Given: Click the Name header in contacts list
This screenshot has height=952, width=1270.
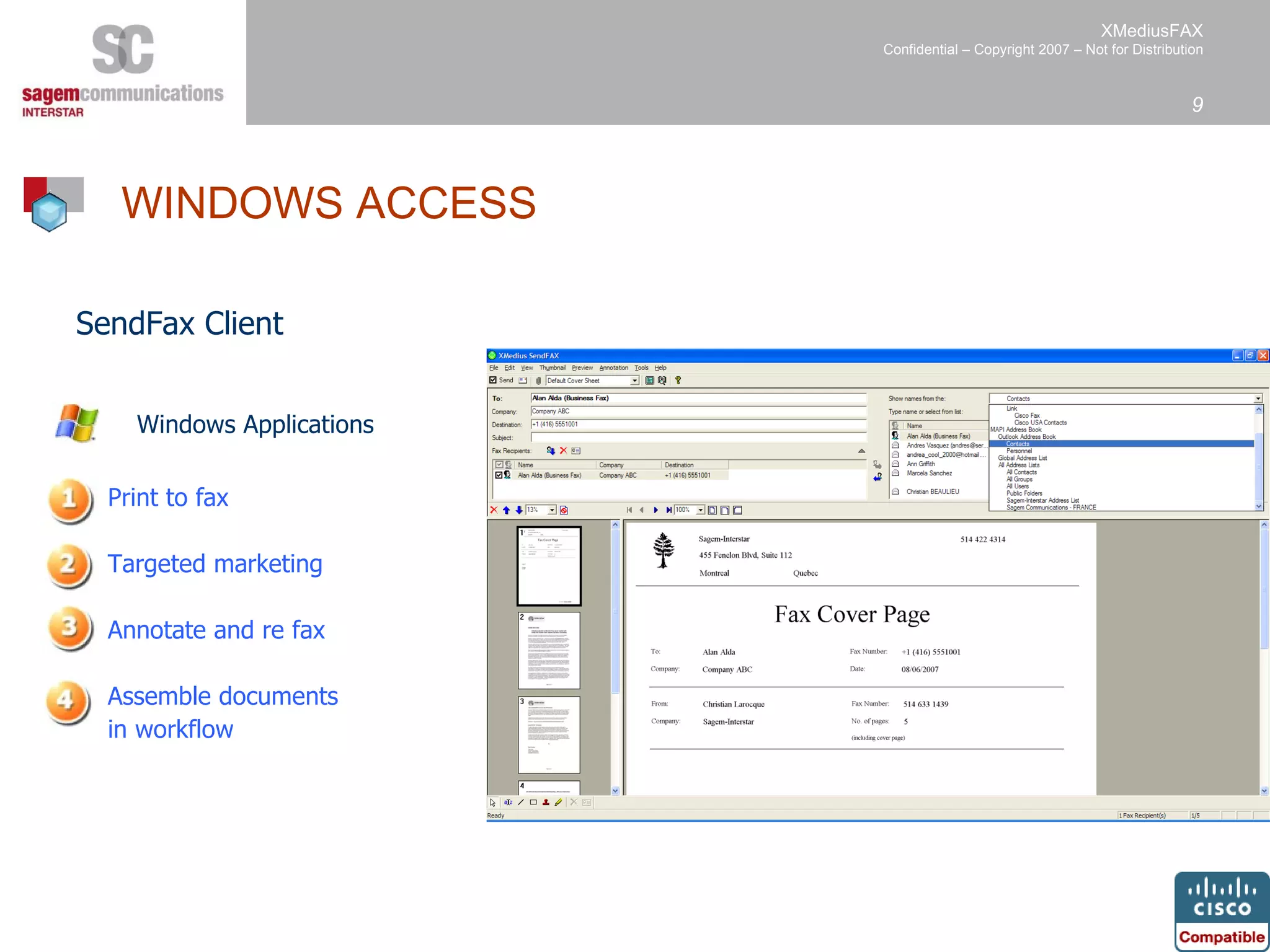Looking at the screenshot, I should point(945,426).
